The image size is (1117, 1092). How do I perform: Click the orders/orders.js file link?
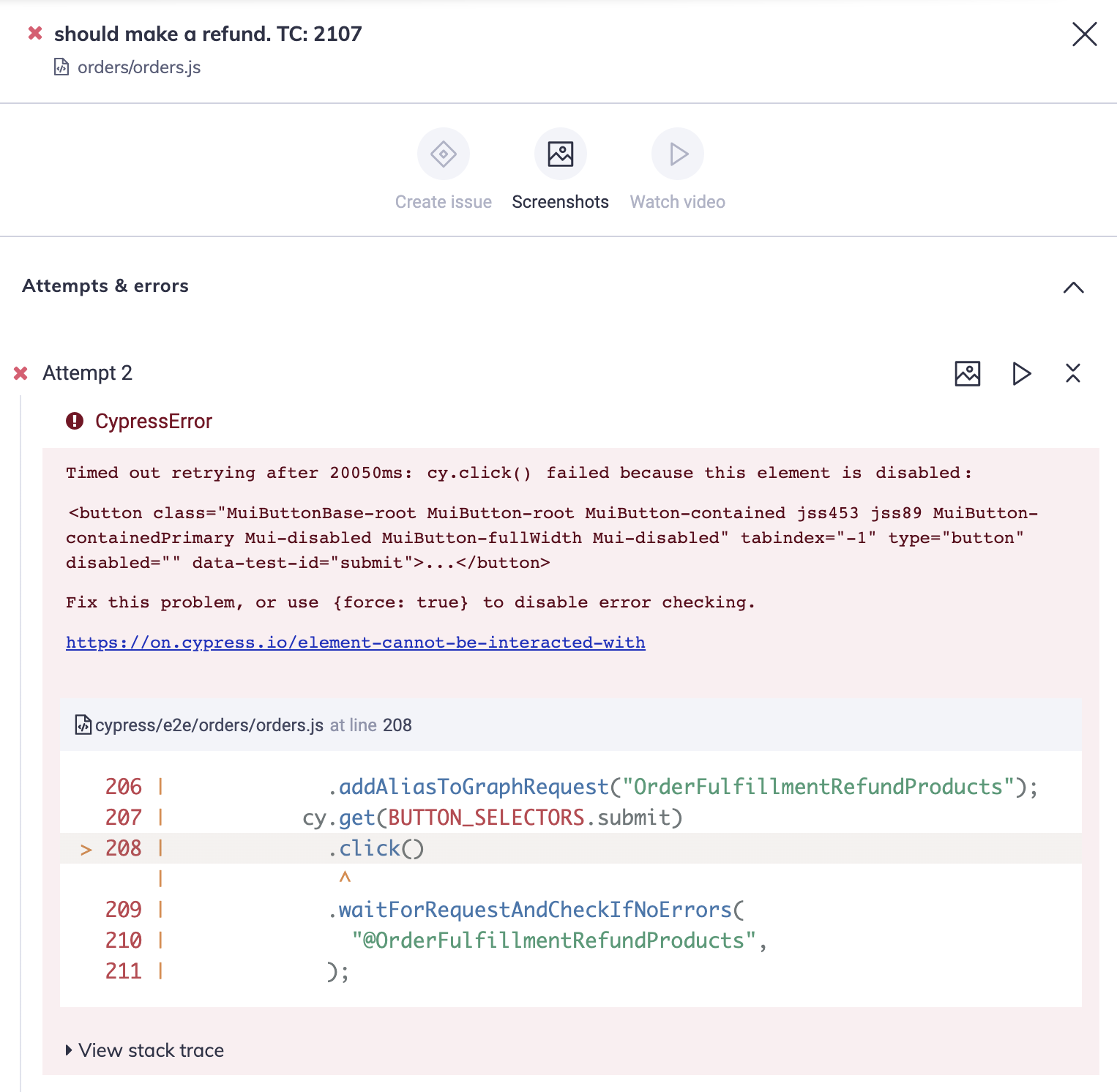pyautogui.click(x=138, y=67)
